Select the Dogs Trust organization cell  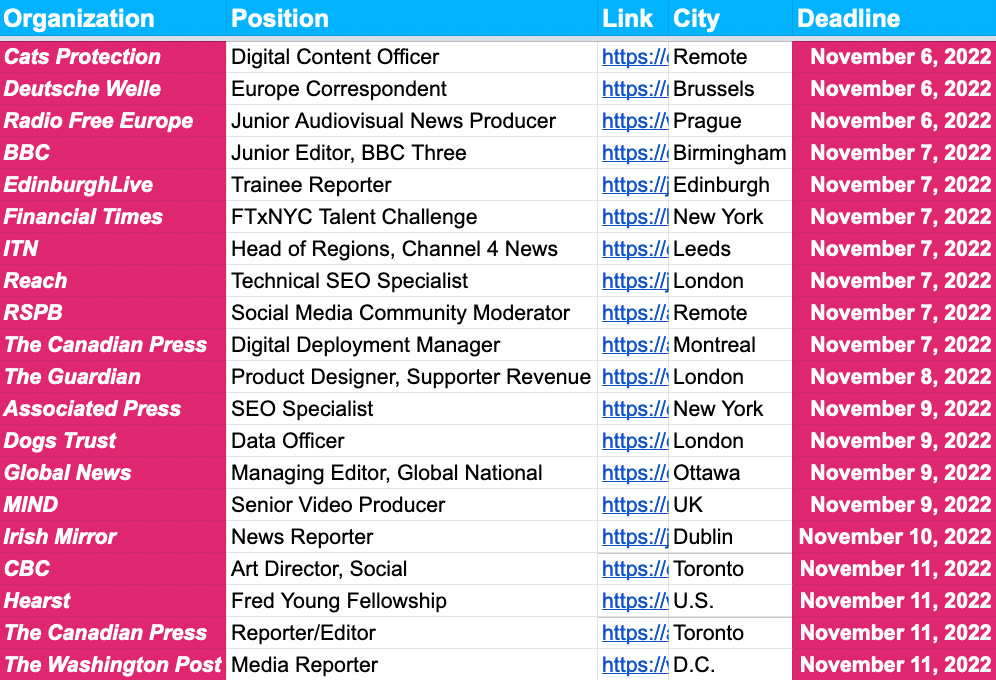point(113,441)
